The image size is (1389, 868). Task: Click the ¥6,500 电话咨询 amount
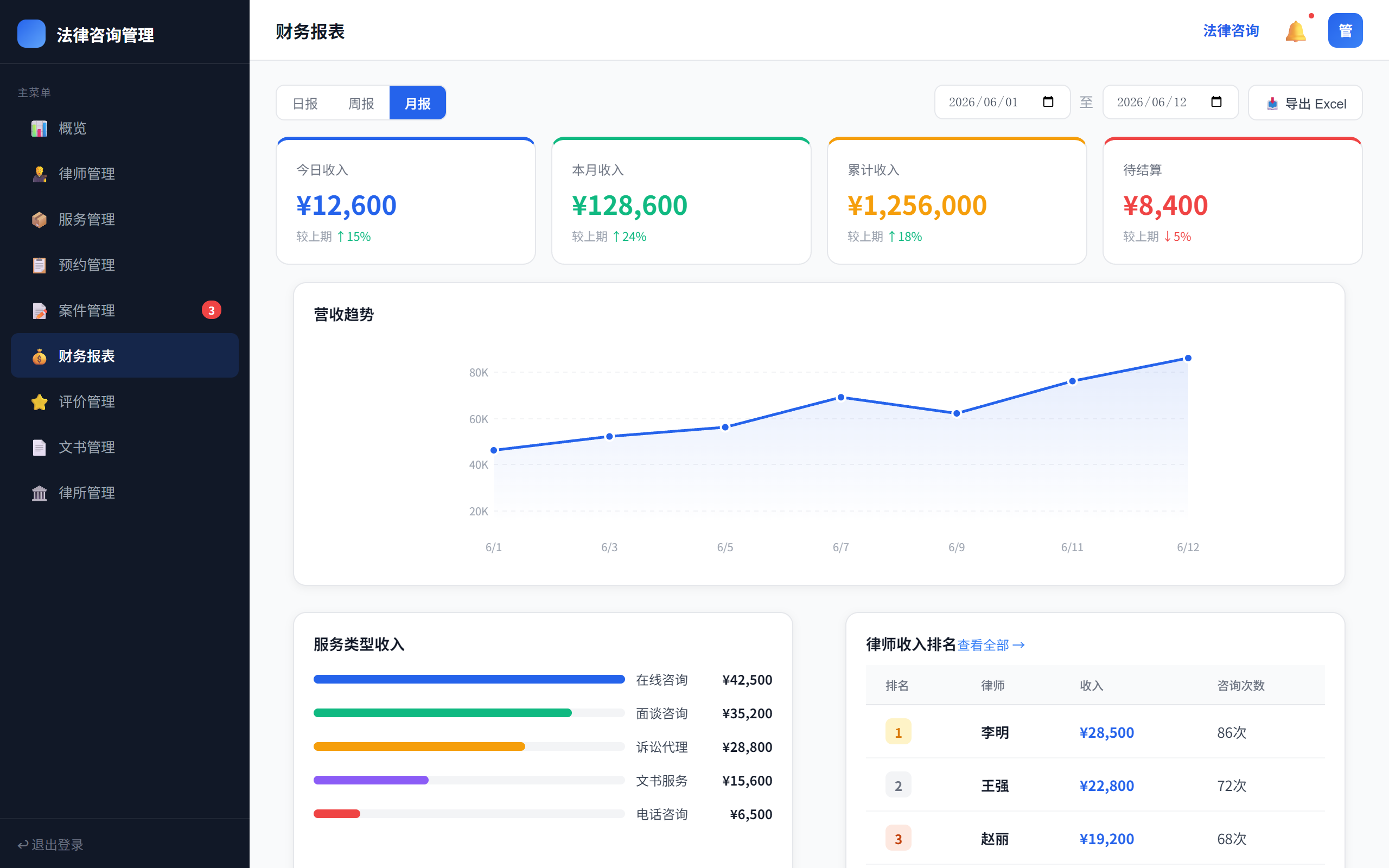[751, 814]
